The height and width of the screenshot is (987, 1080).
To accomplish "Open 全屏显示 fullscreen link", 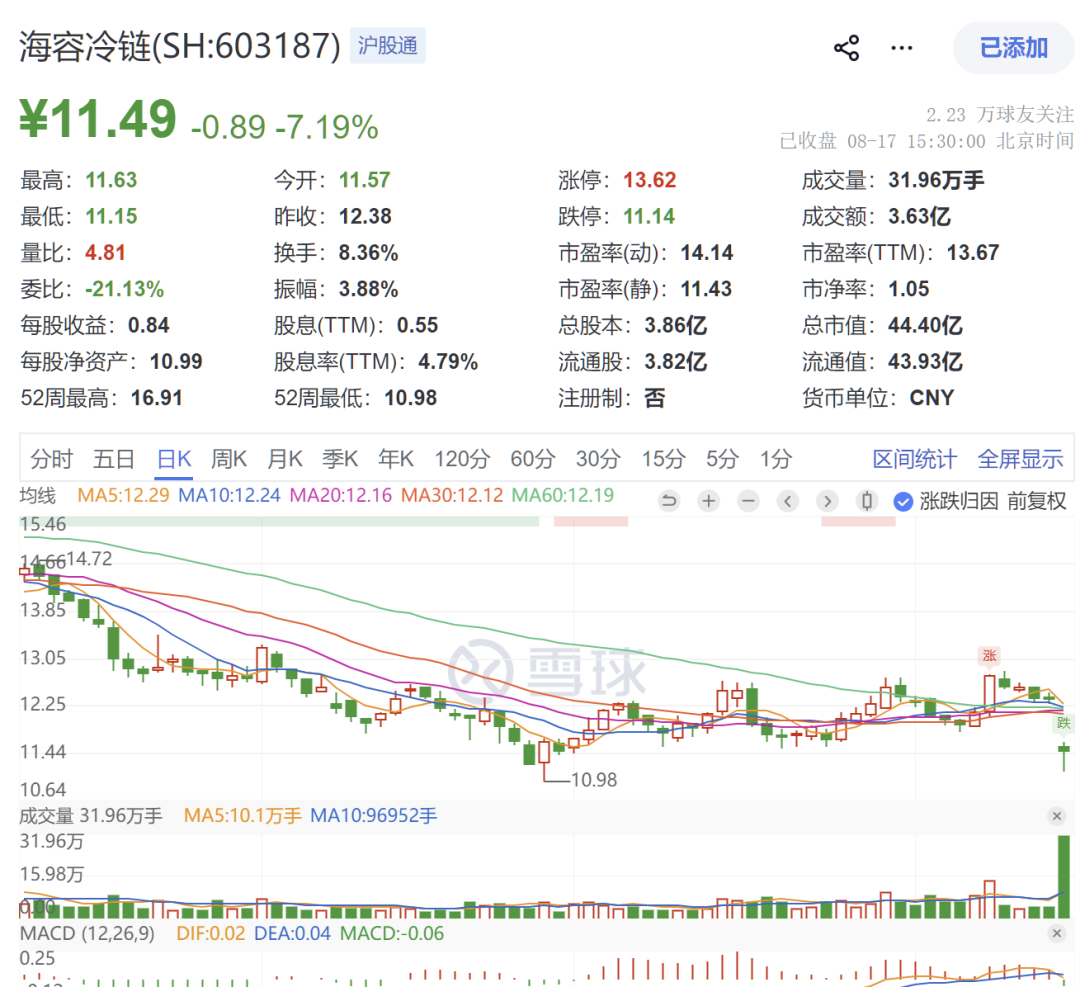I will 1020,459.
